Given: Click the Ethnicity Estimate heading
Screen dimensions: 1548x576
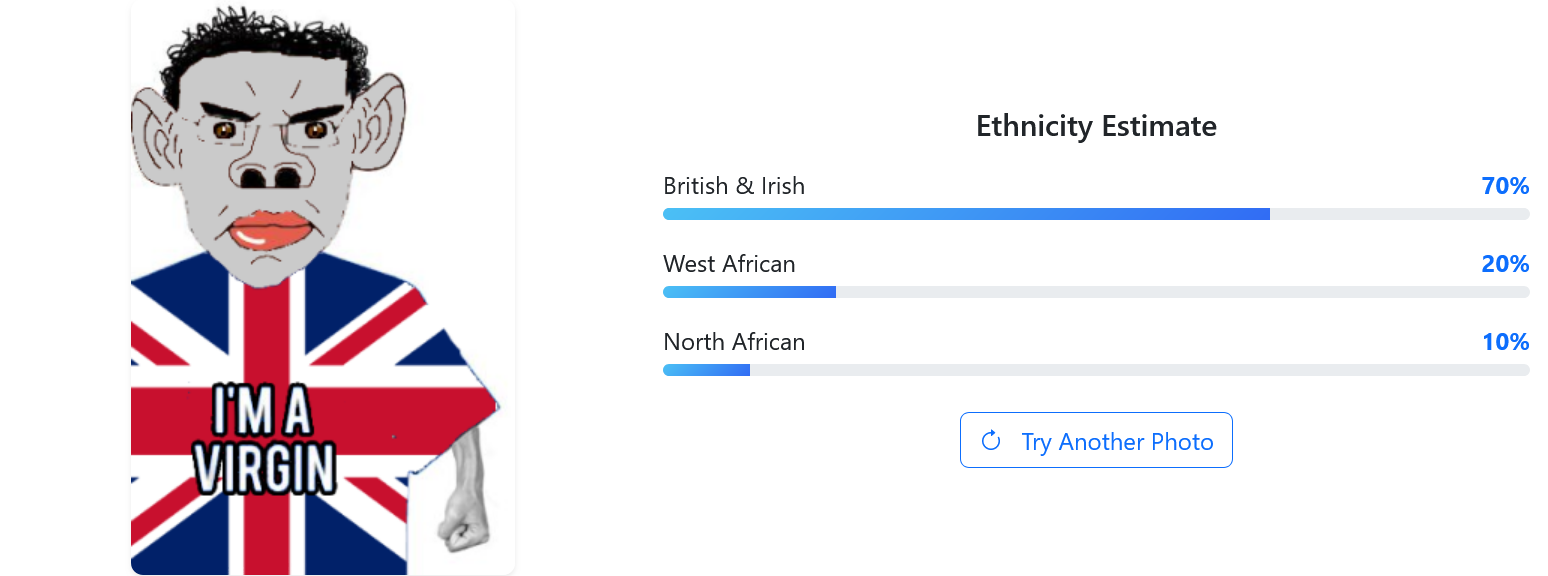Looking at the screenshot, I should pyautogui.click(x=1096, y=126).
